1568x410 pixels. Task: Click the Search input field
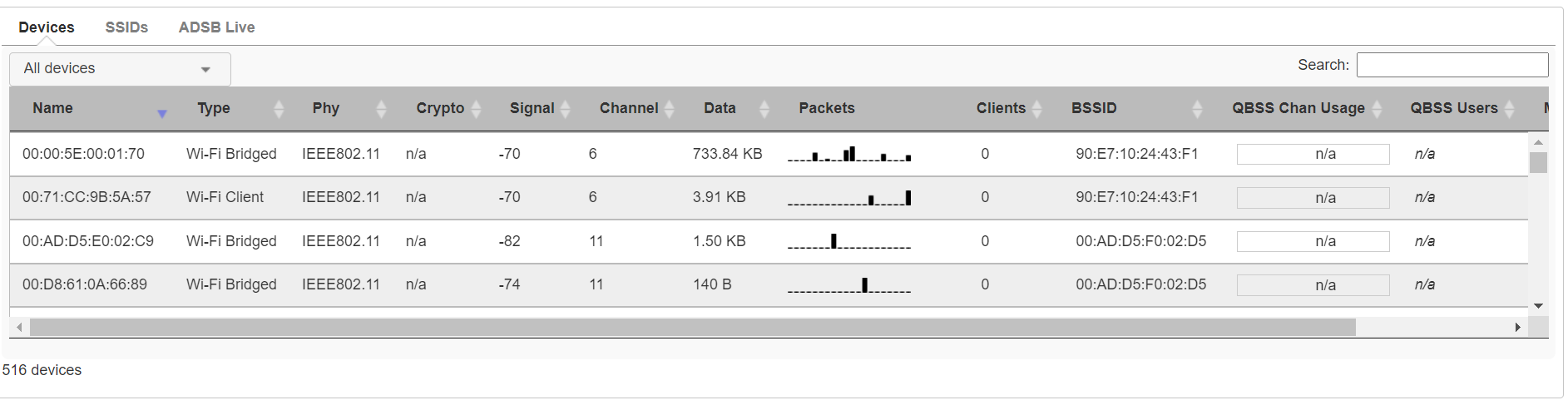tap(1452, 65)
